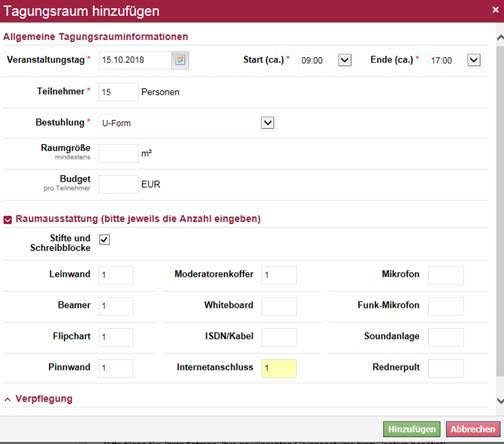Click the Whiteboard quantity field
The width and height of the screenshot is (504, 444).
click(279, 306)
